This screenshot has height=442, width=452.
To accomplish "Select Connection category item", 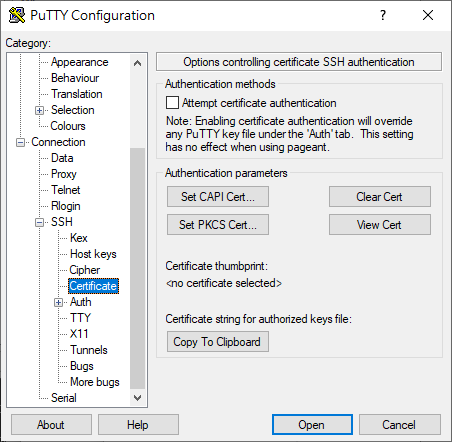I will (x=58, y=142).
